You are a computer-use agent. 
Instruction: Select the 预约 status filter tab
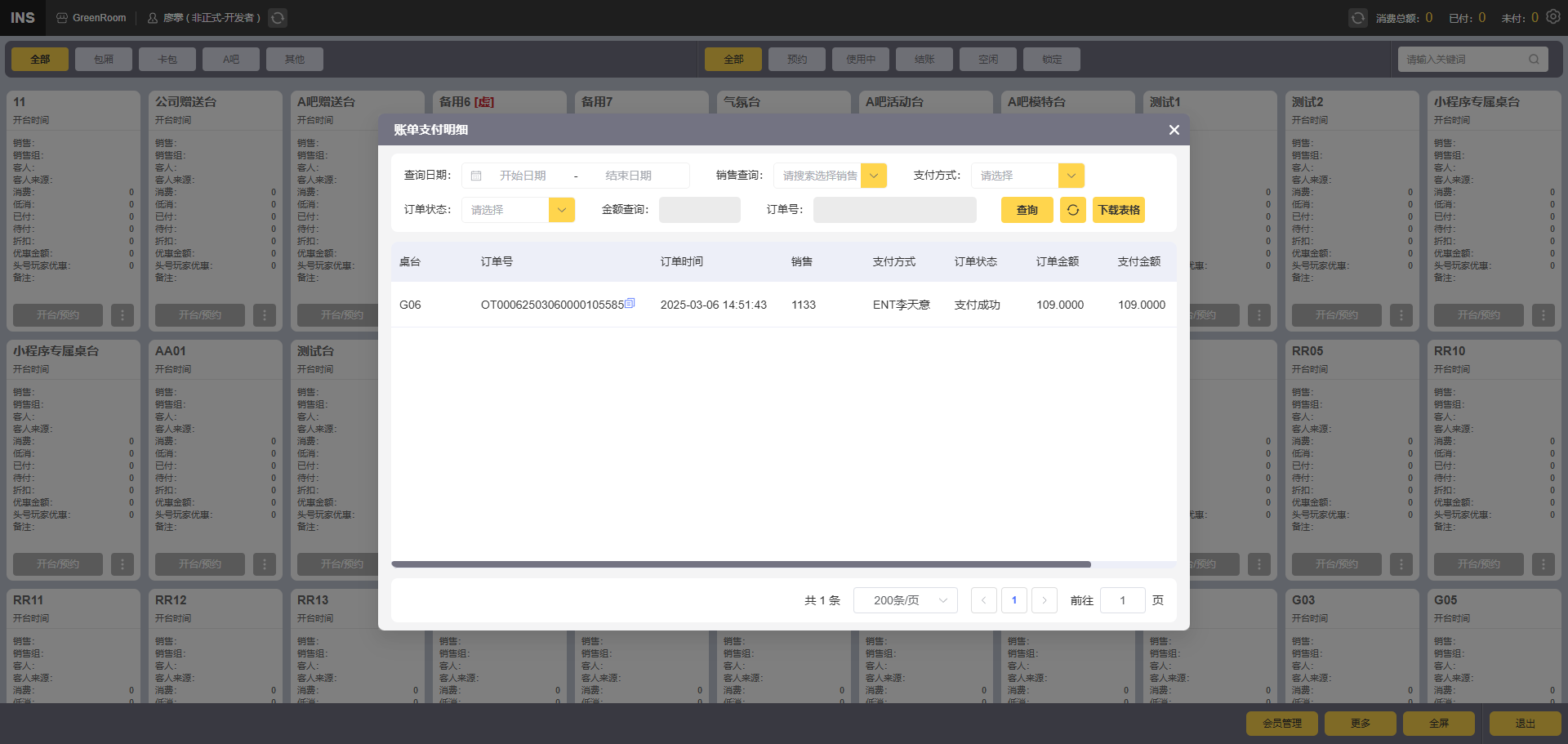[x=797, y=59]
